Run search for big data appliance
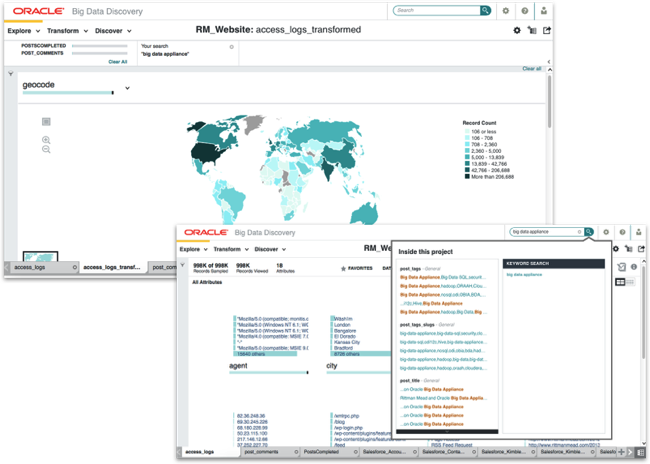The height and width of the screenshot is (464, 650). (x=589, y=232)
